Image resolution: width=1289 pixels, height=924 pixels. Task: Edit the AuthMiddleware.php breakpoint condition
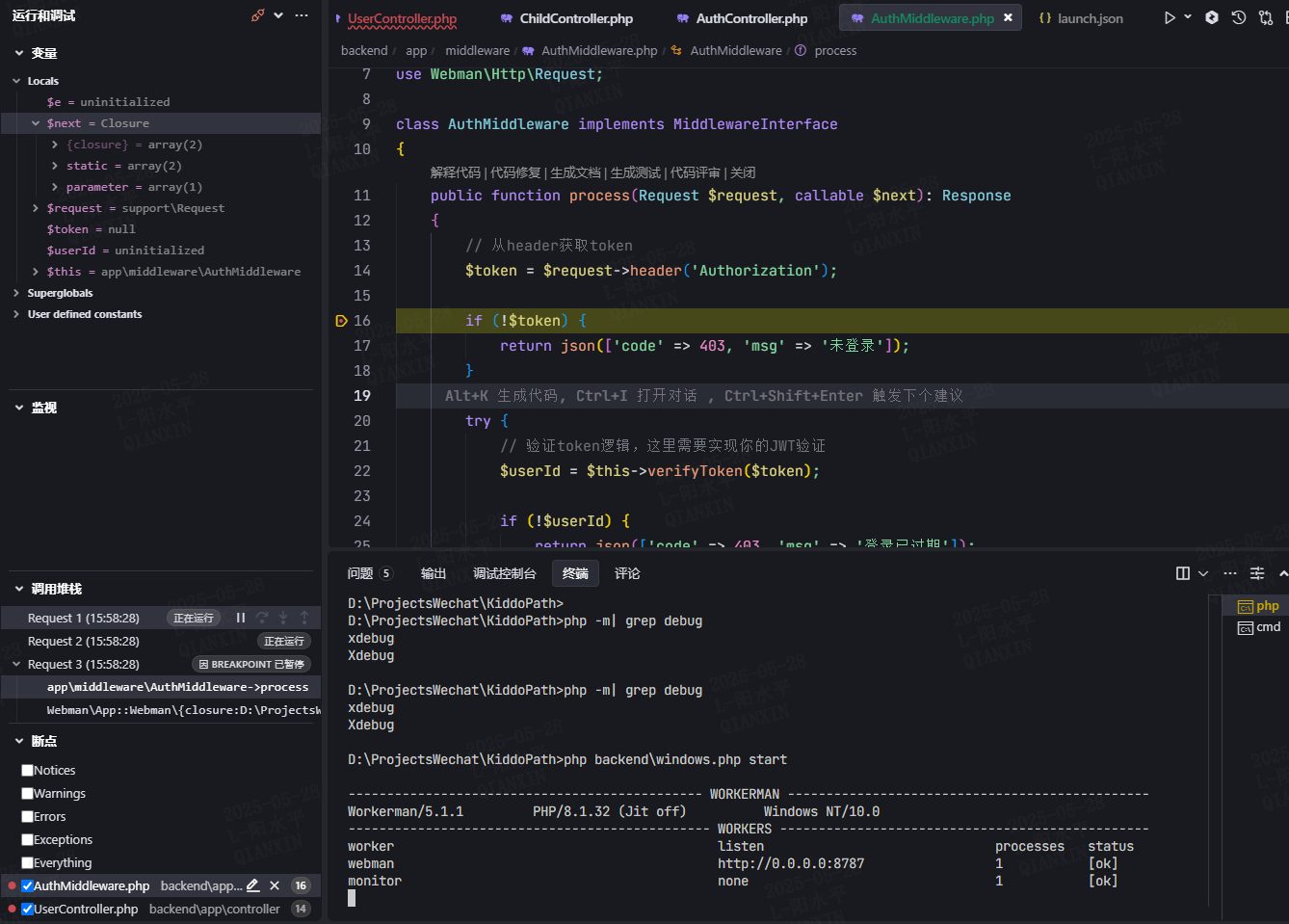(253, 885)
